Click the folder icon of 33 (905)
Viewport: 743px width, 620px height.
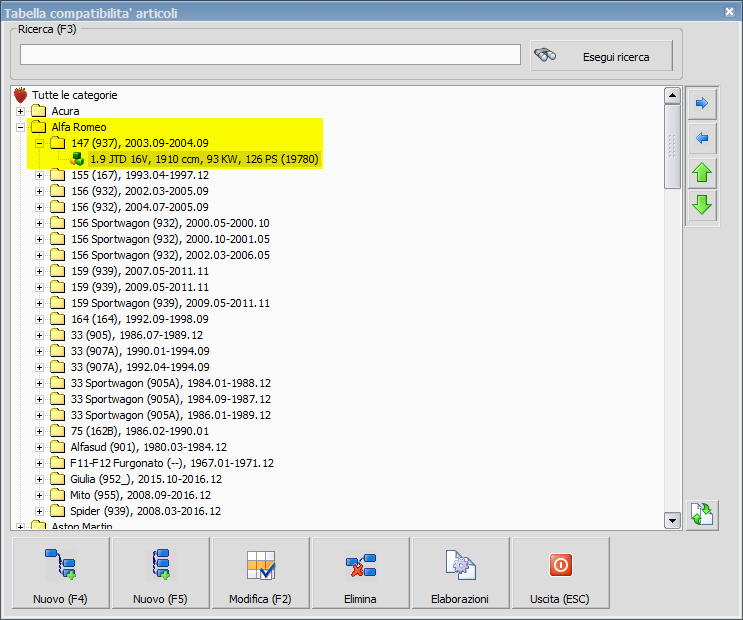[x=57, y=335]
